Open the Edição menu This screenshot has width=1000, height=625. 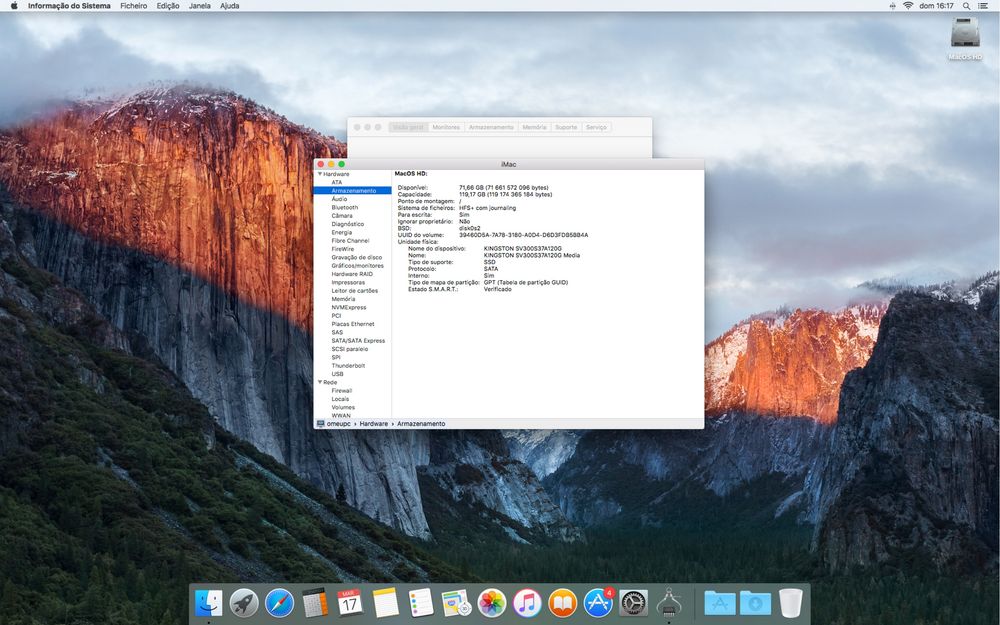pos(168,6)
